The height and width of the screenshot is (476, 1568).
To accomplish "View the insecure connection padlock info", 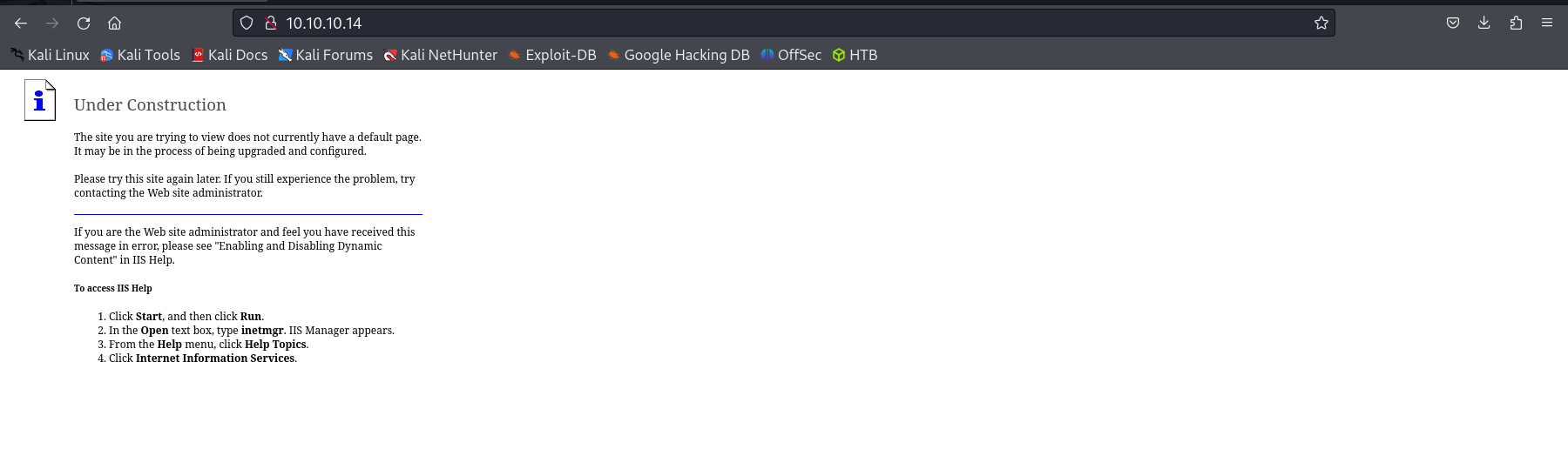I will 271,23.
